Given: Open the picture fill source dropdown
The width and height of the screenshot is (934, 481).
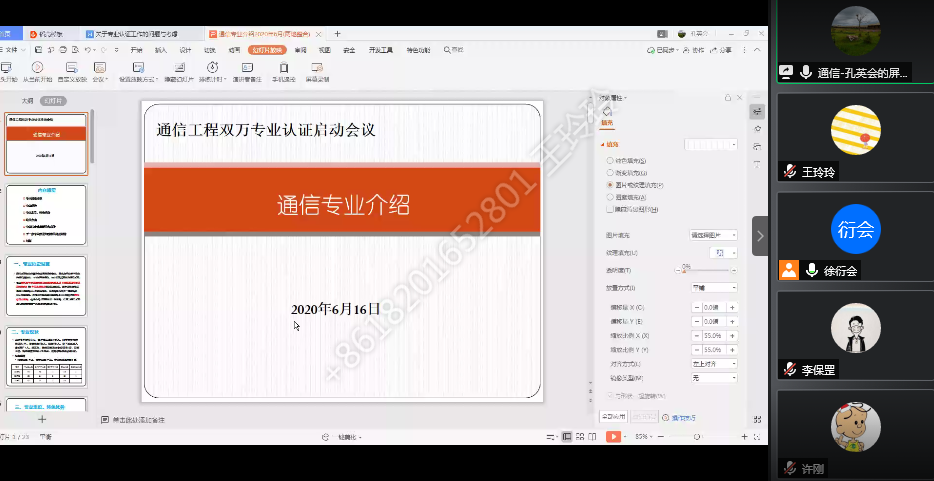Looking at the screenshot, I should click(714, 235).
